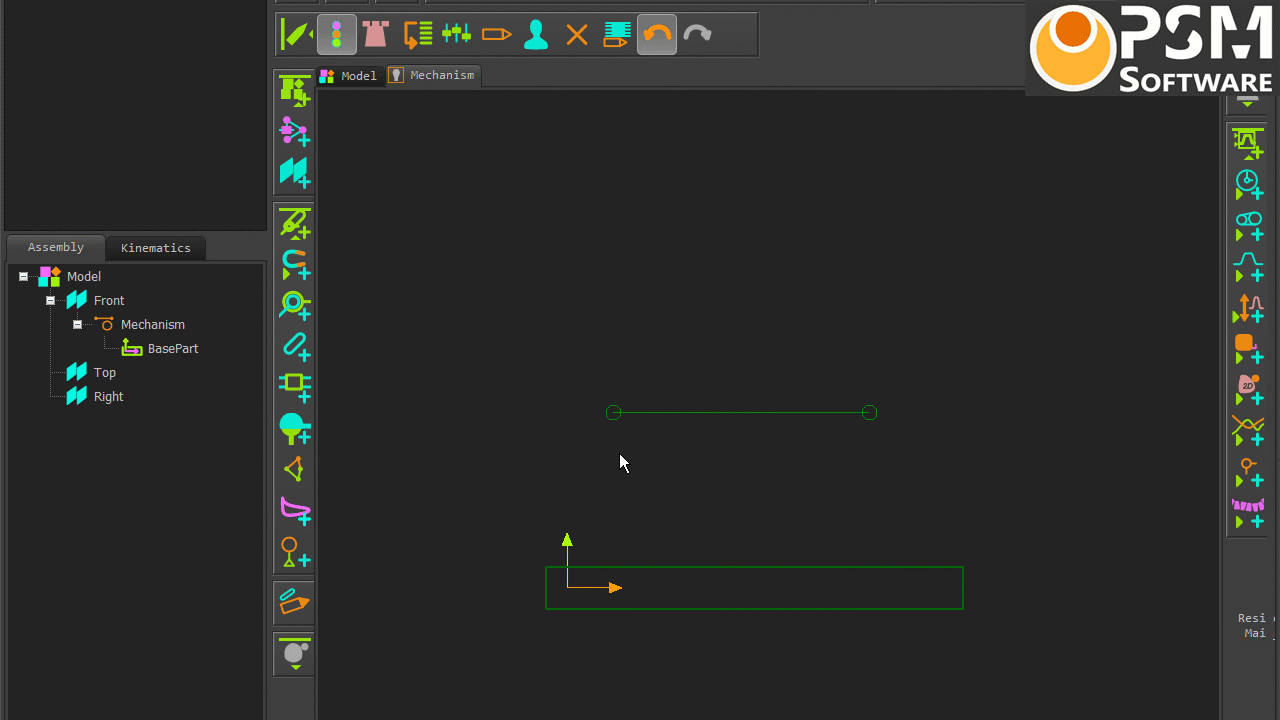Collapse the Model tree node
The image size is (1280, 720).
[x=24, y=277]
